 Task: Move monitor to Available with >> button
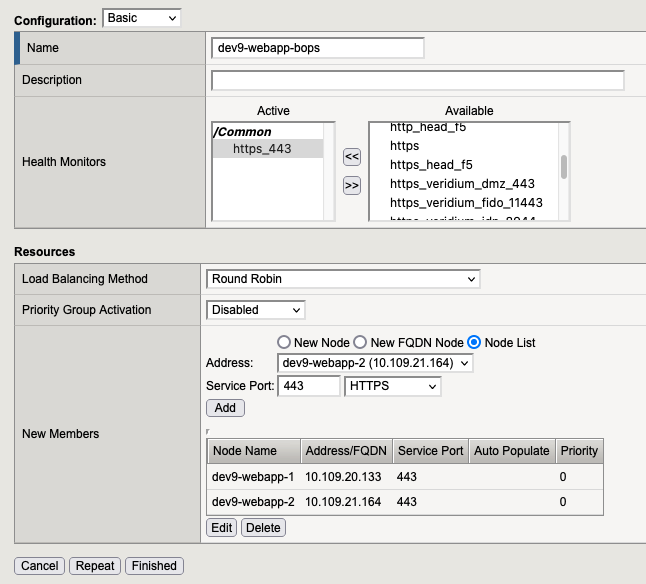coord(351,185)
